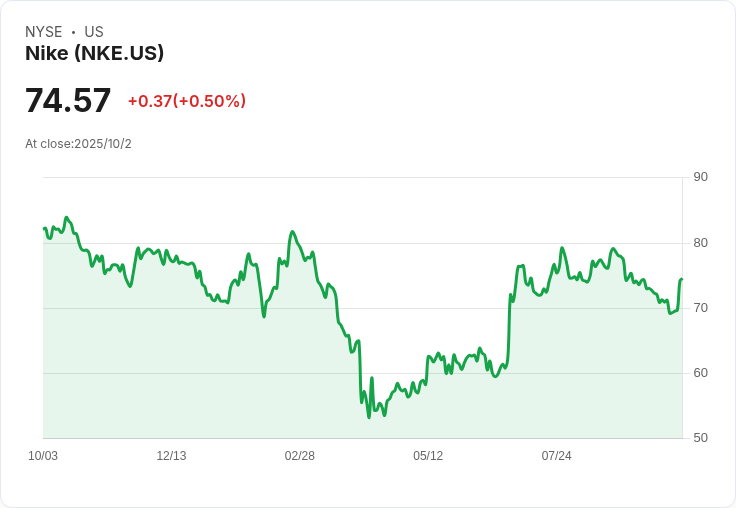Click the US market label

coord(94,32)
